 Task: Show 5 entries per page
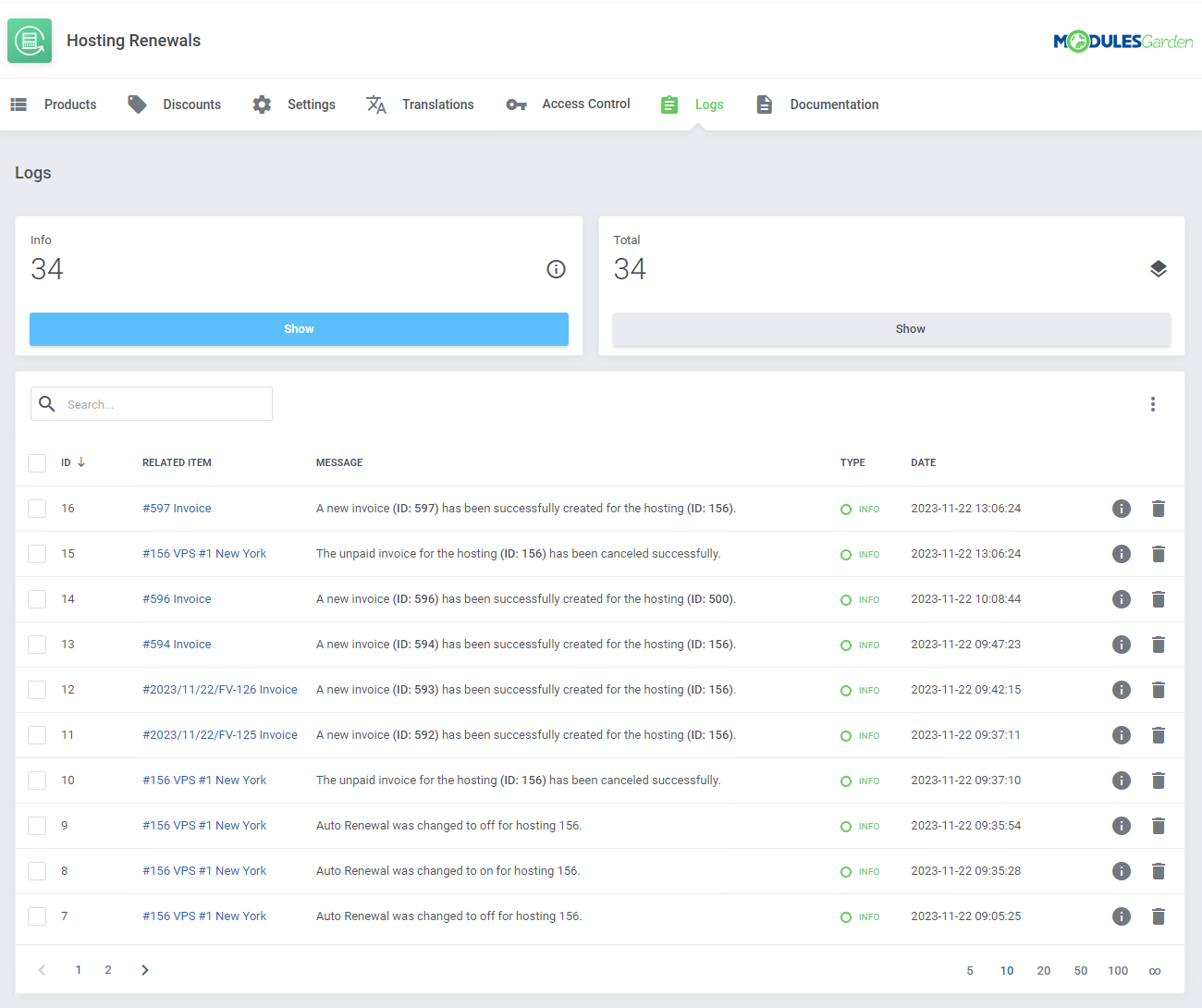point(970,971)
